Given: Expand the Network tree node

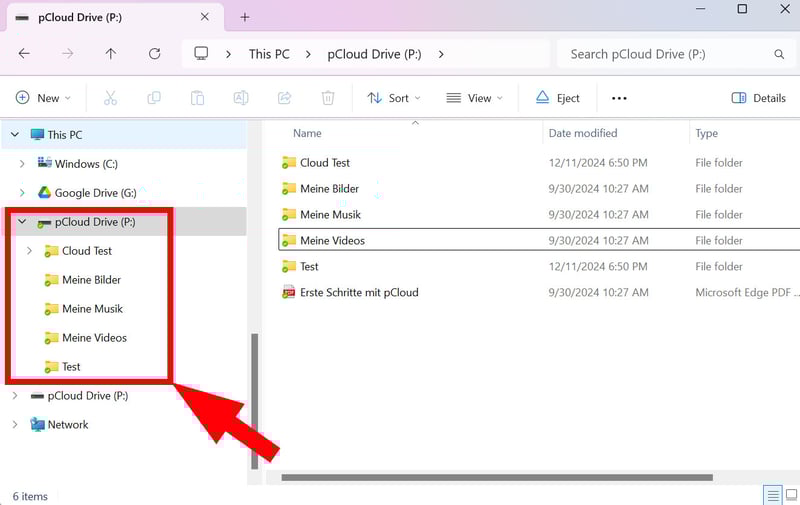Looking at the screenshot, I should pyautogui.click(x=15, y=424).
